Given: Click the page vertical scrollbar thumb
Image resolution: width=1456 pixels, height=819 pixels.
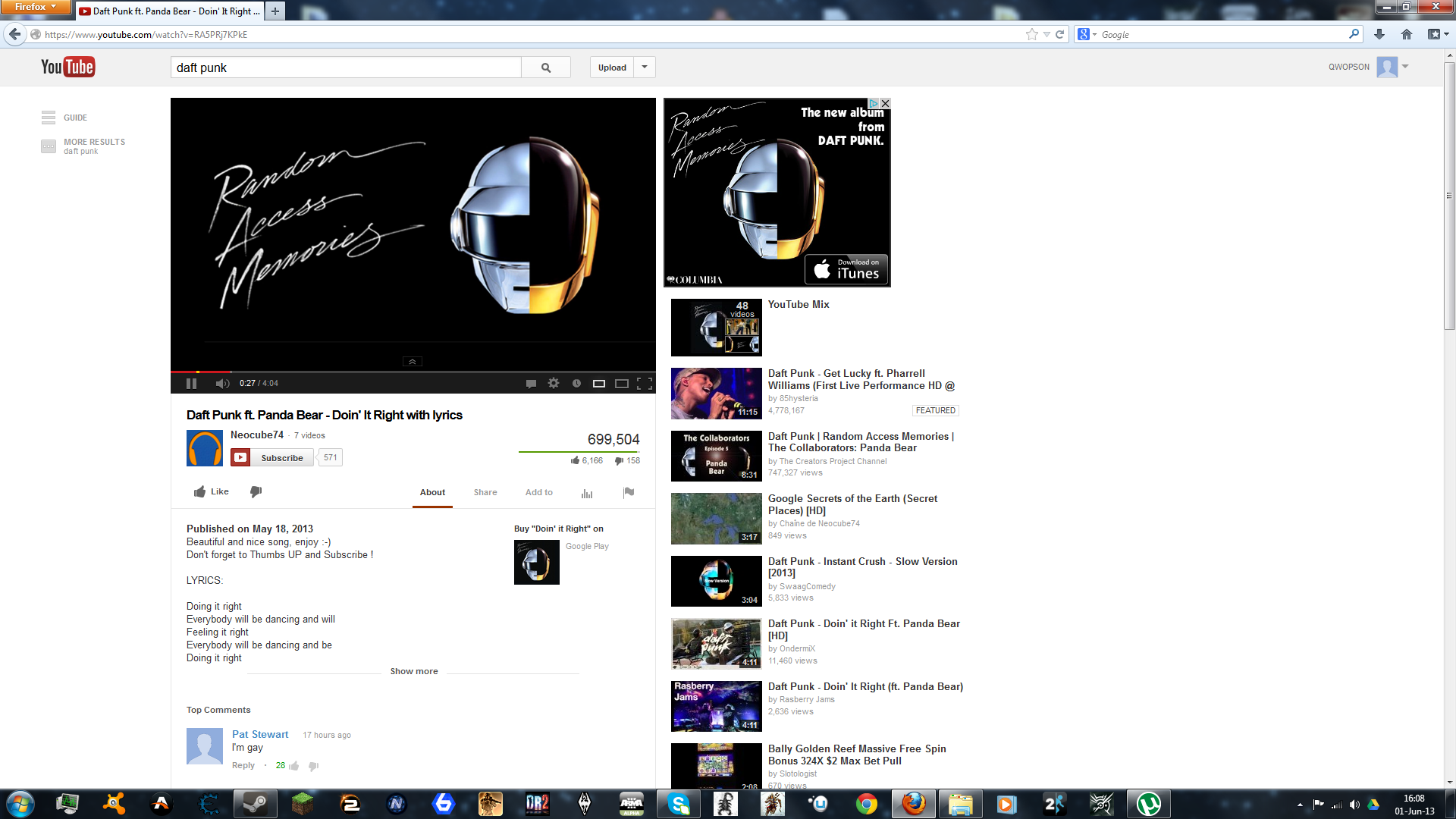Looking at the screenshot, I should coord(1450,196).
